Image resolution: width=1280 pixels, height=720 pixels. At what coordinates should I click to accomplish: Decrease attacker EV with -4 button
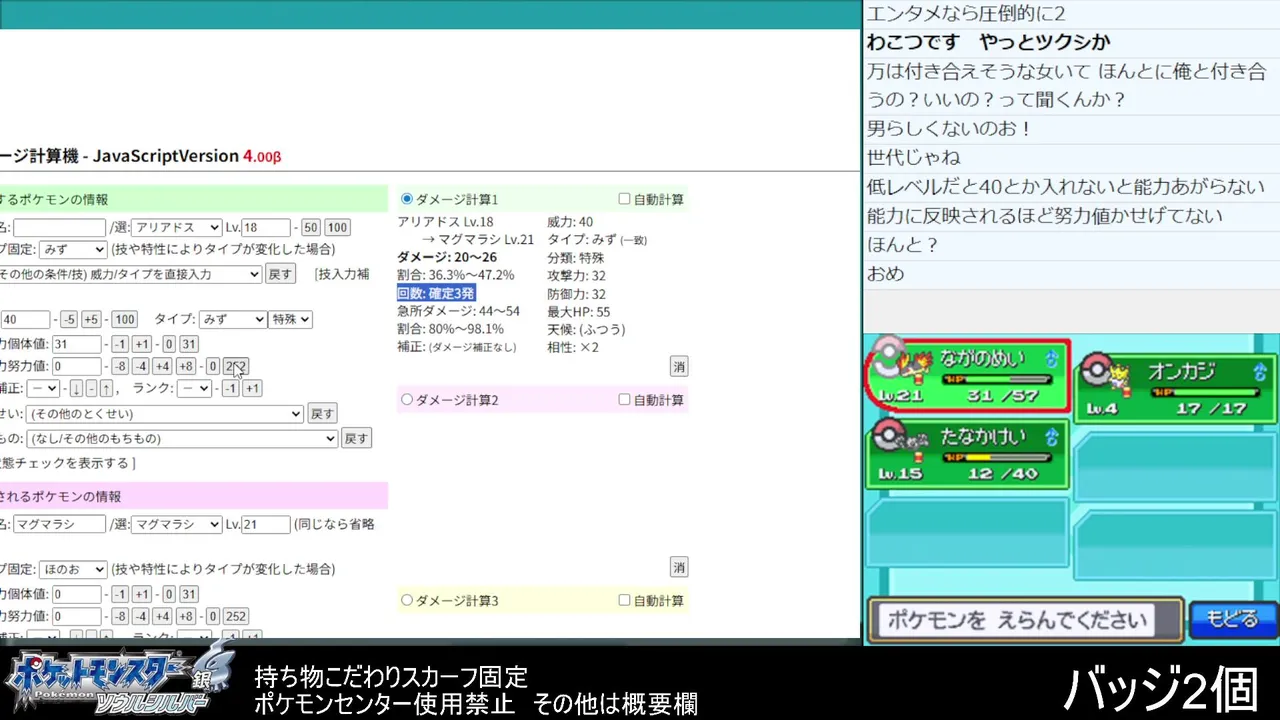pyautogui.click(x=140, y=366)
